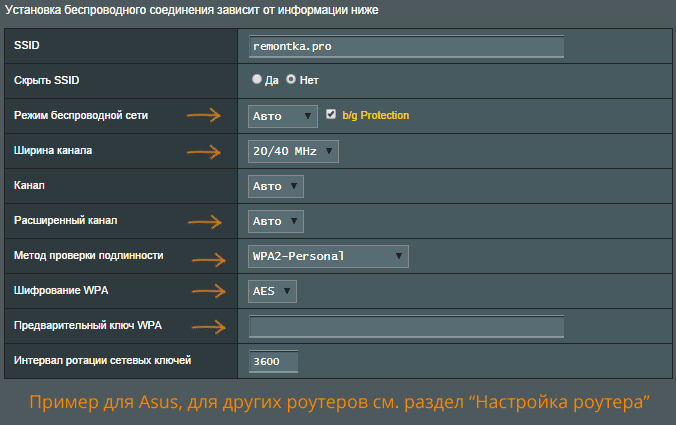Viewport: 676px width, 425px height.
Task: Select 'Да' to hide the SSID
Action: 257,79
